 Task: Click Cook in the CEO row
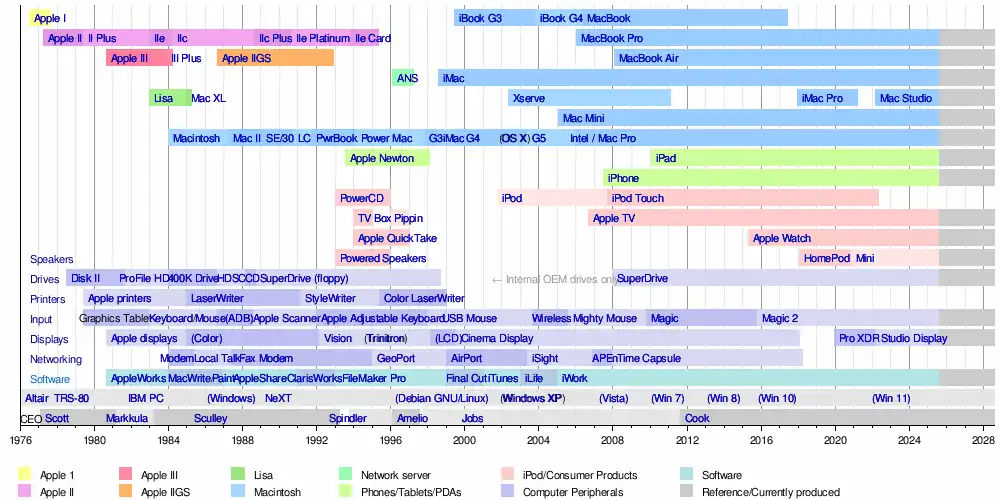point(697,418)
